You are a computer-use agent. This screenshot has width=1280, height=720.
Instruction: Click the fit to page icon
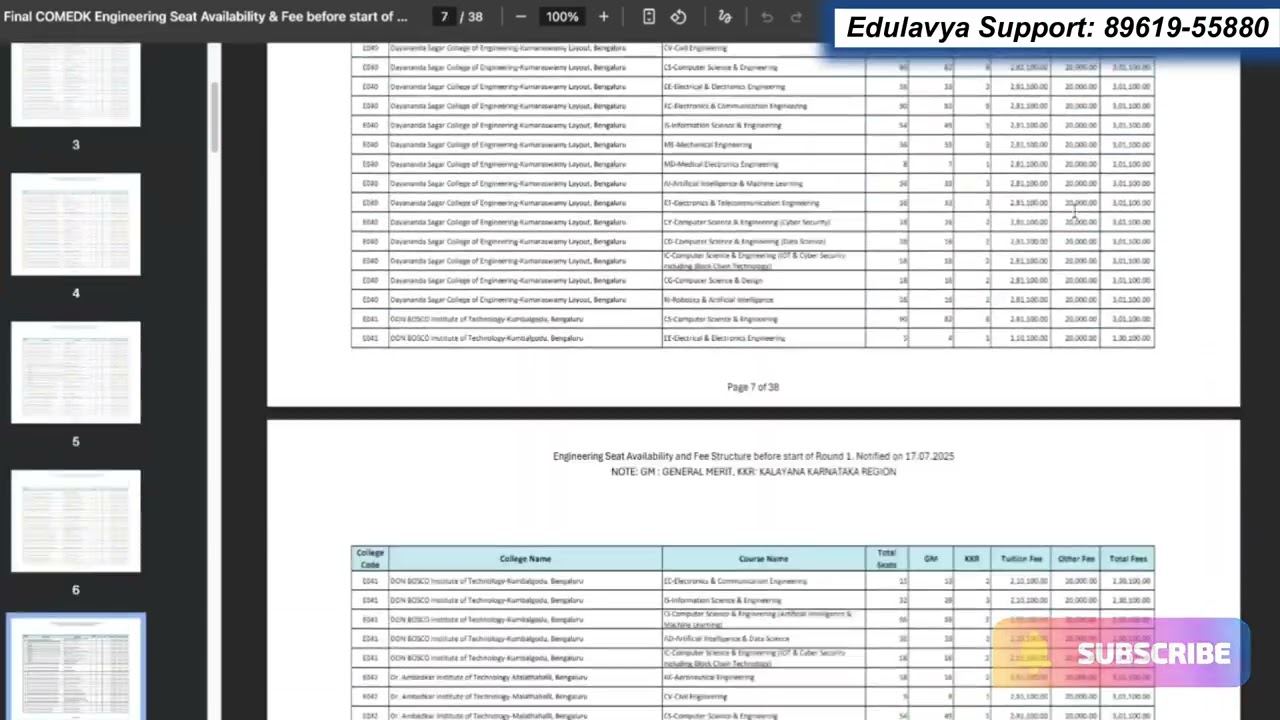648,17
